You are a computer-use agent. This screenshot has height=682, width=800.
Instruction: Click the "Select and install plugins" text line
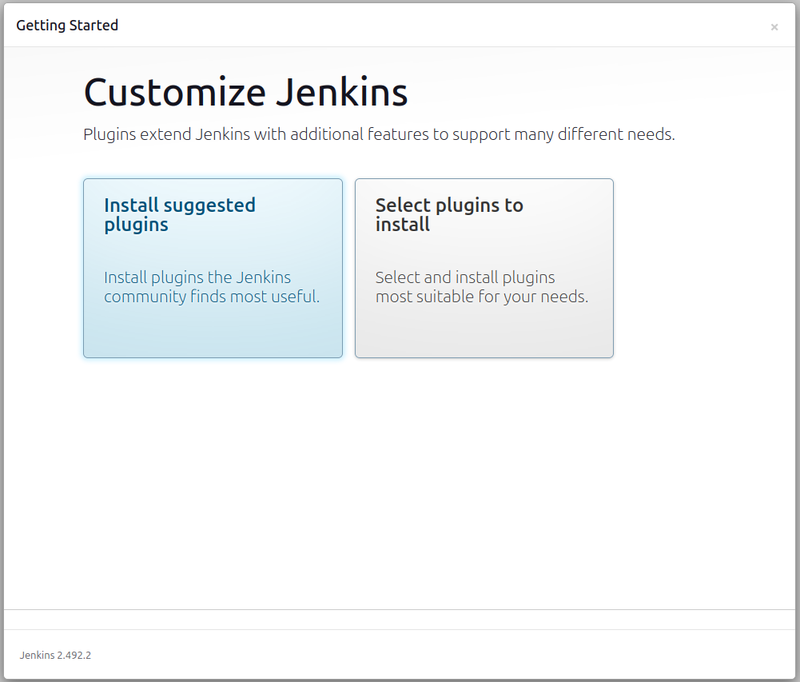pos(465,277)
